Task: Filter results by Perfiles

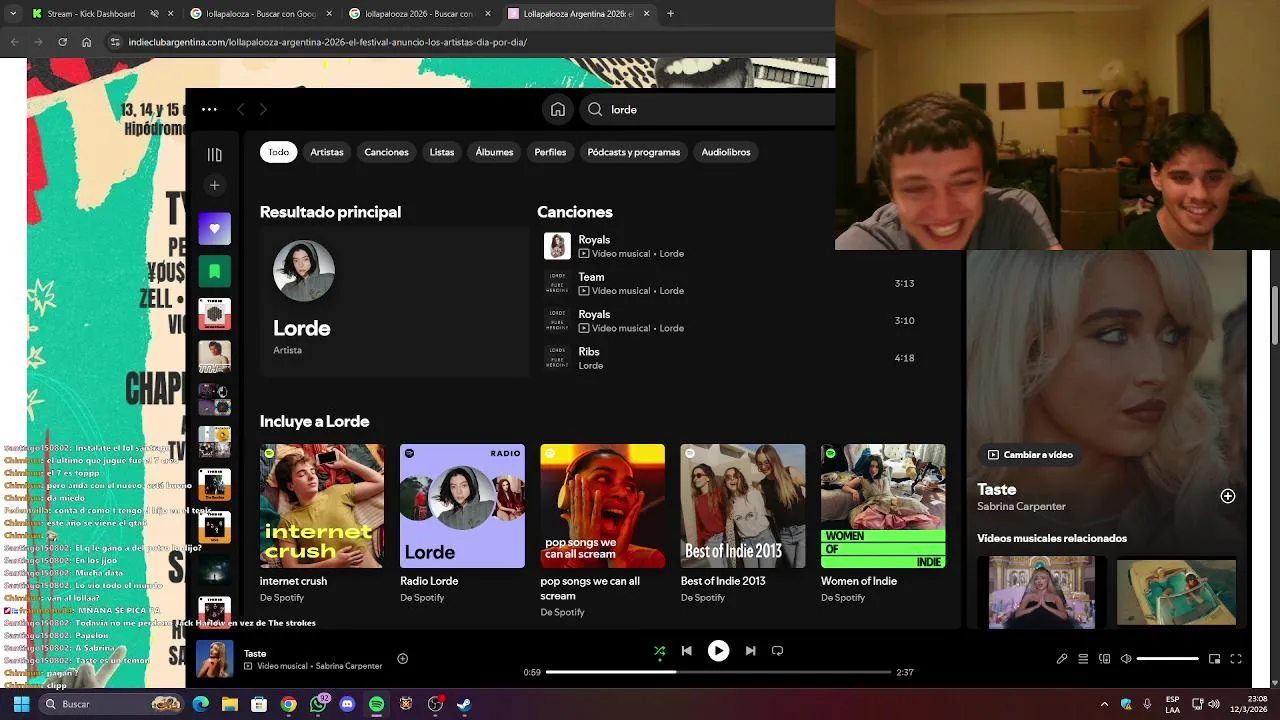Action: click(550, 152)
